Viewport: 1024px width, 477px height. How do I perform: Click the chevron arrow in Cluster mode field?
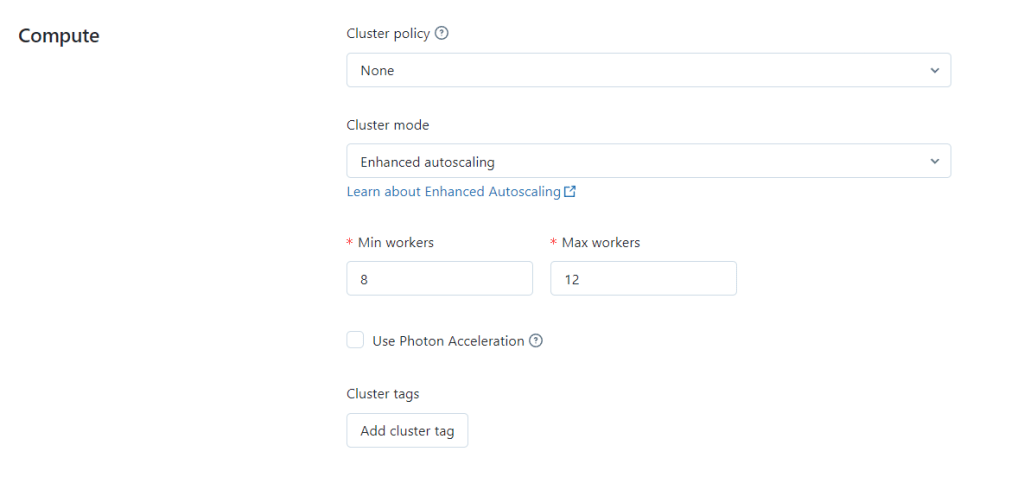934,161
